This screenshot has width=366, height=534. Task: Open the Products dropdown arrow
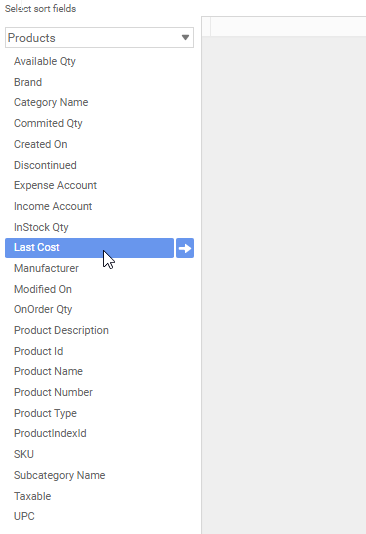click(185, 37)
